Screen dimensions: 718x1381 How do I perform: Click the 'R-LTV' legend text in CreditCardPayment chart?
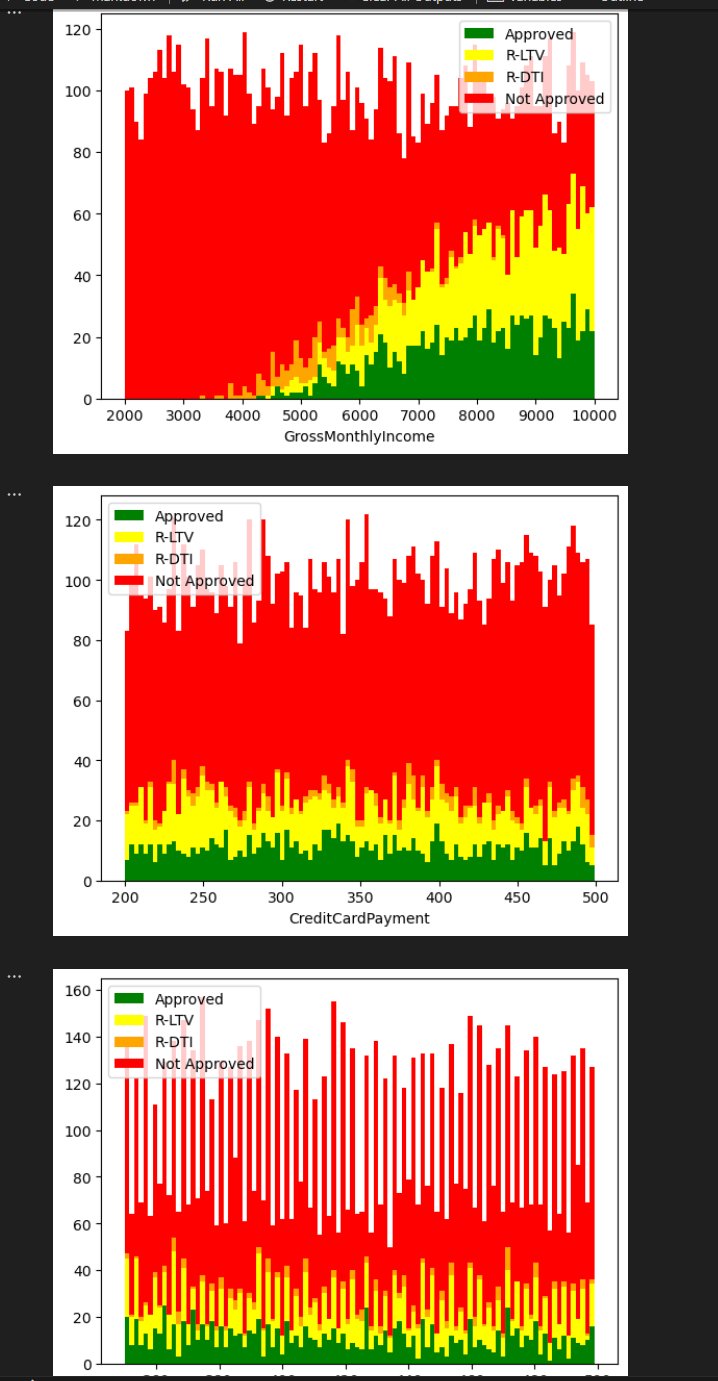point(174,537)
